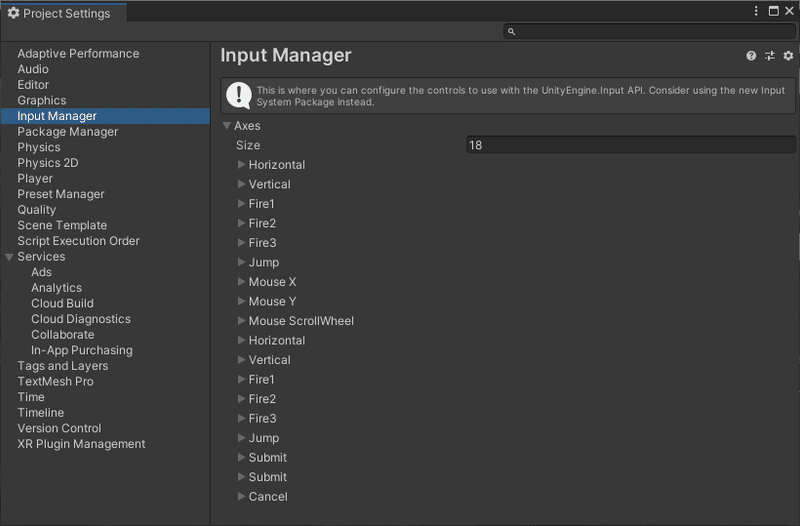Go to Cloud Diagnostics service settings
The height and width of the screenshot is (526, 800).
[80, 319]
